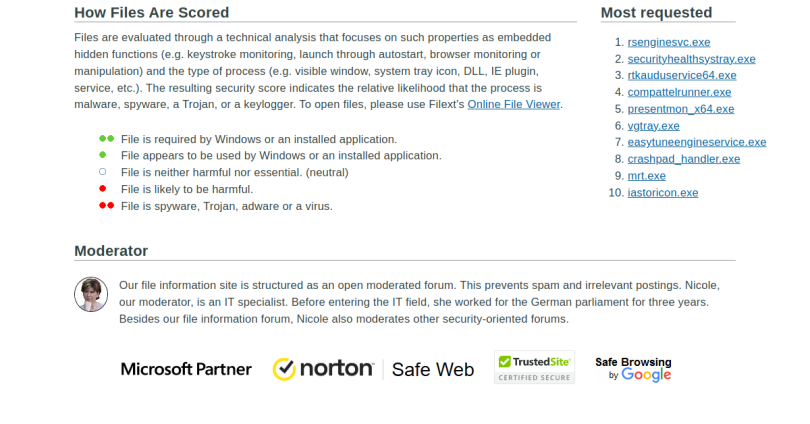Screen dimensions: 810x424
Task: Open the securityhealthsystray.exe link
Action: coord(691,59)
